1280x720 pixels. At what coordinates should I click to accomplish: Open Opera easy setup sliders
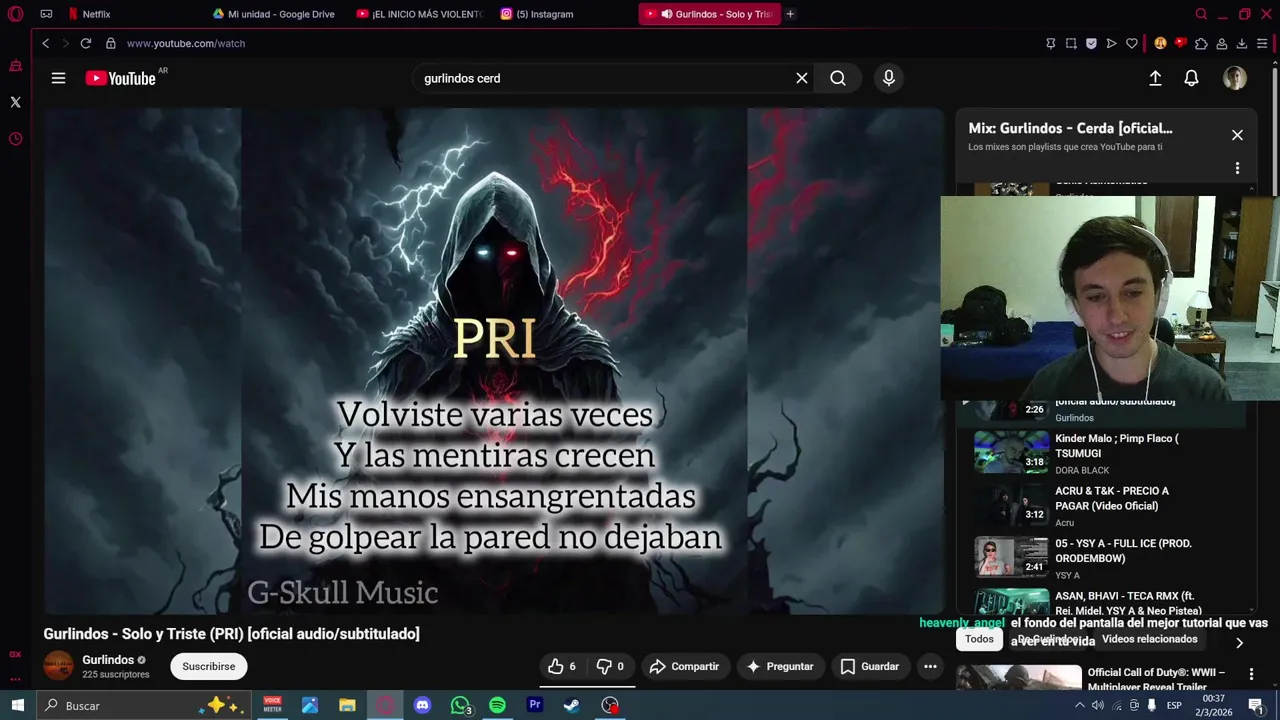[x=1262, y=43]
